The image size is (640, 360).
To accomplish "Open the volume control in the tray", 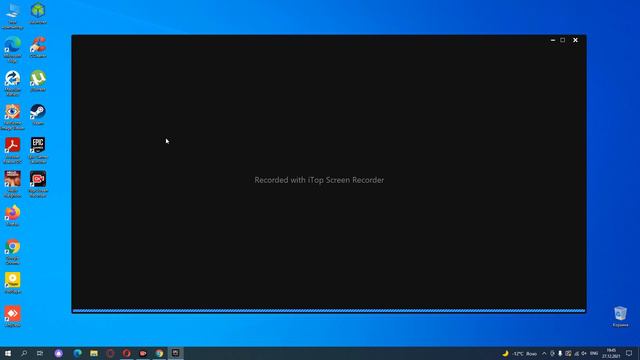I will pos(584,353).
